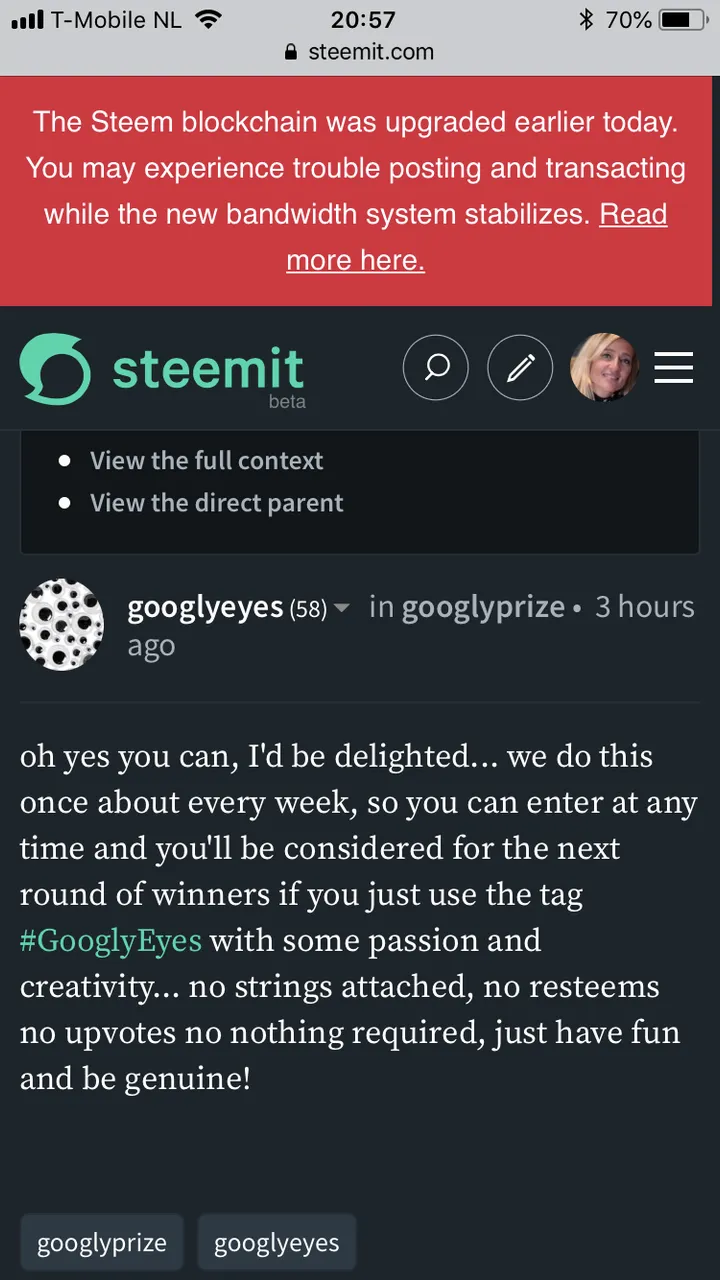Image resolution: width=720 pixels, height=1280 pixels.
Task: Open your profile avatar in header
Action: point(604,368)
